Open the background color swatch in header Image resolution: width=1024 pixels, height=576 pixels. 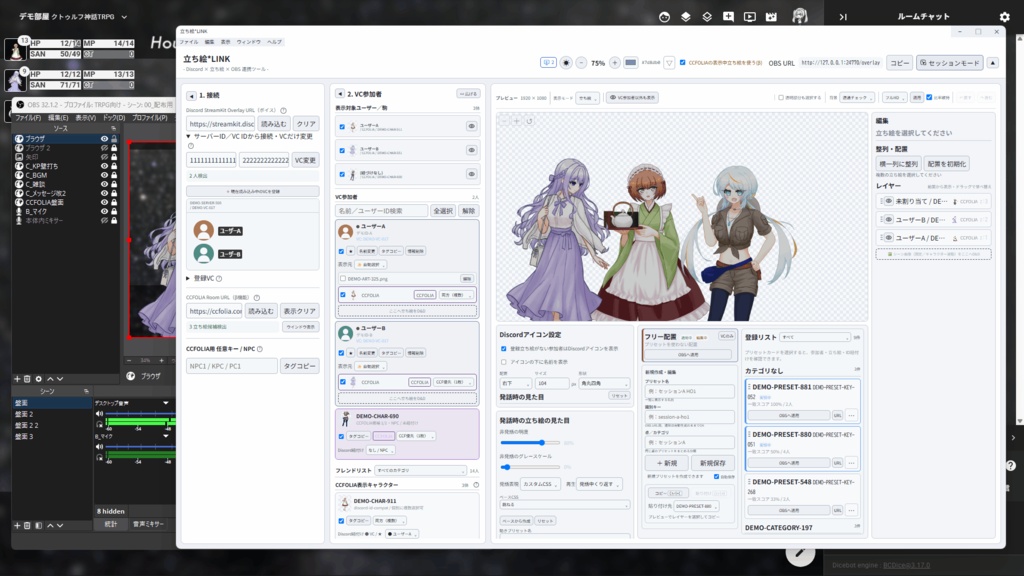pyautogui.click(x=630, y=63)
